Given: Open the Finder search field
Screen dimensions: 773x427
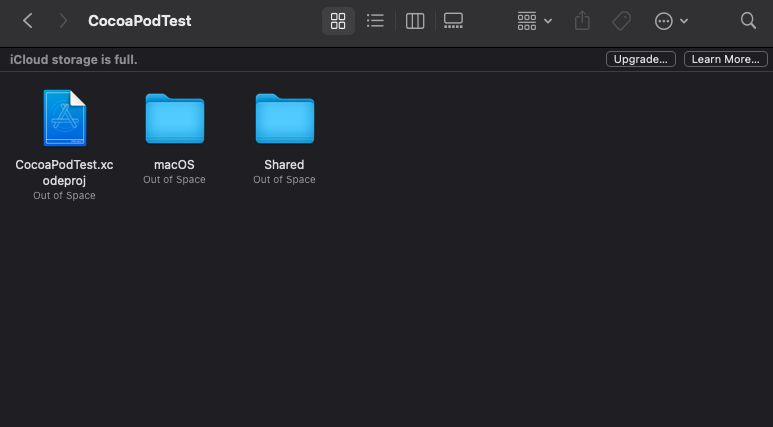Looking at the screenshot, I should (x=748, y=21).
